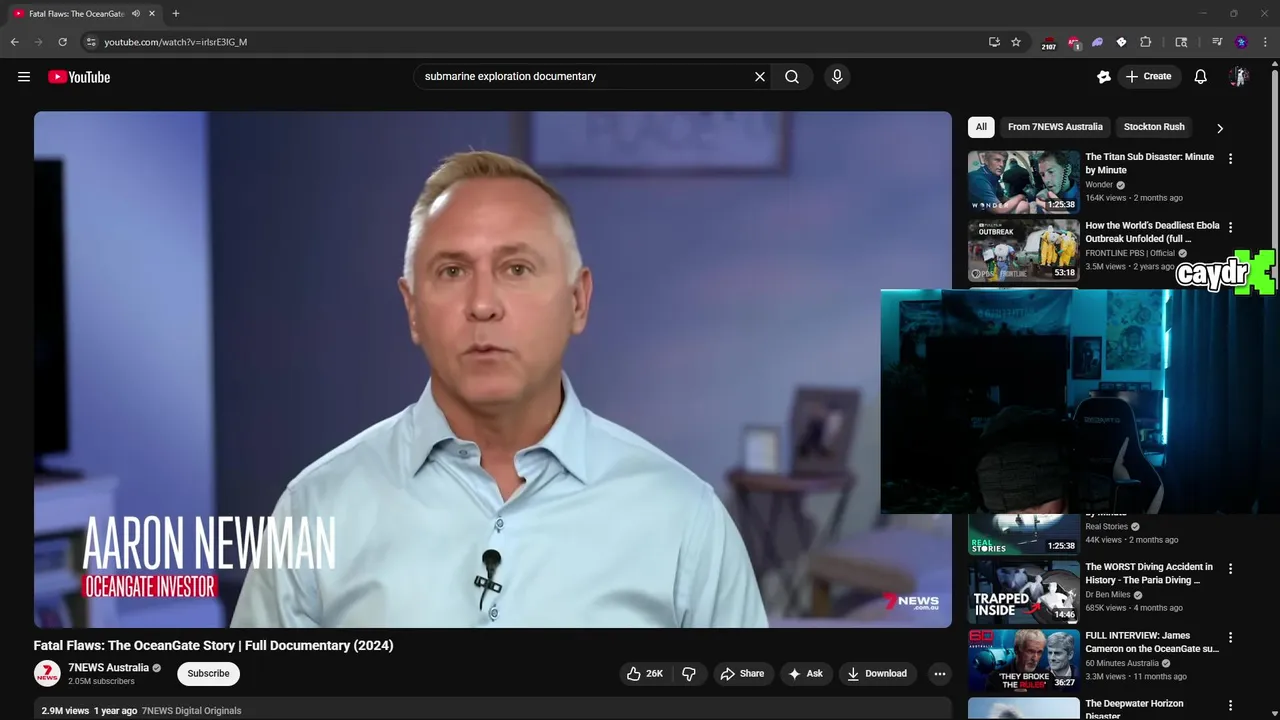The image size is (1280, 720).
Task: Open the 7NEWS Australia channel name link
Action: pyautogui.click(x=108, y=668)
